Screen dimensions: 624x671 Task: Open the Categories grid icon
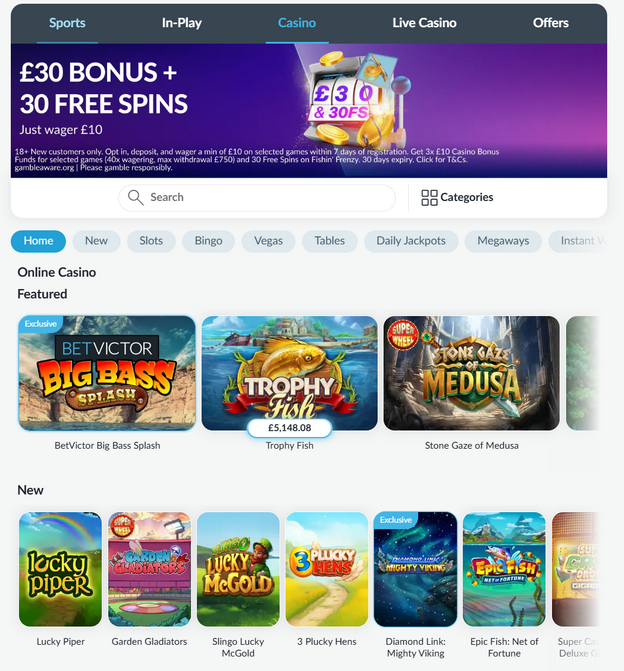(429, 197)
